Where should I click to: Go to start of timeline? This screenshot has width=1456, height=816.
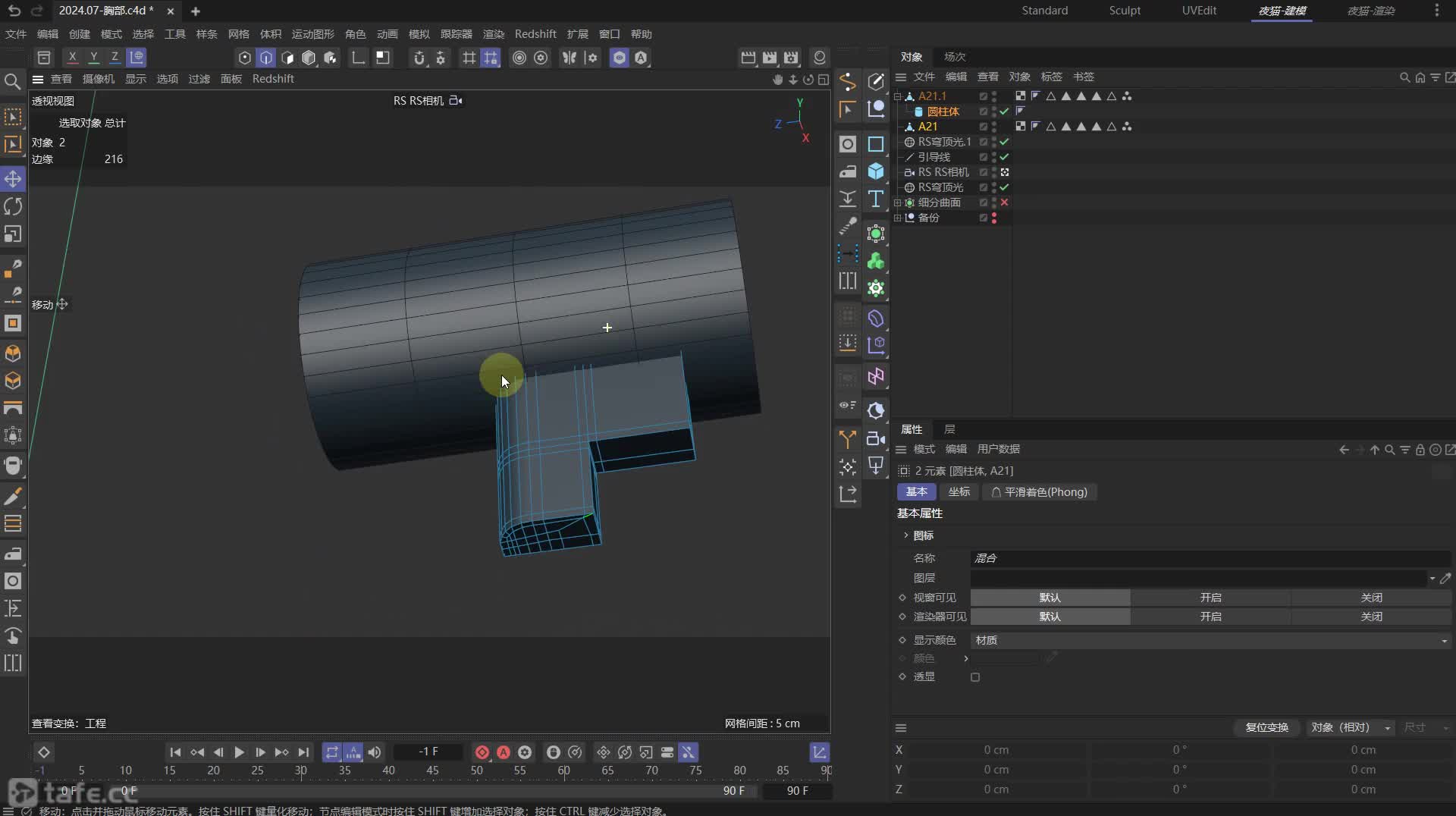click(175, 752)
